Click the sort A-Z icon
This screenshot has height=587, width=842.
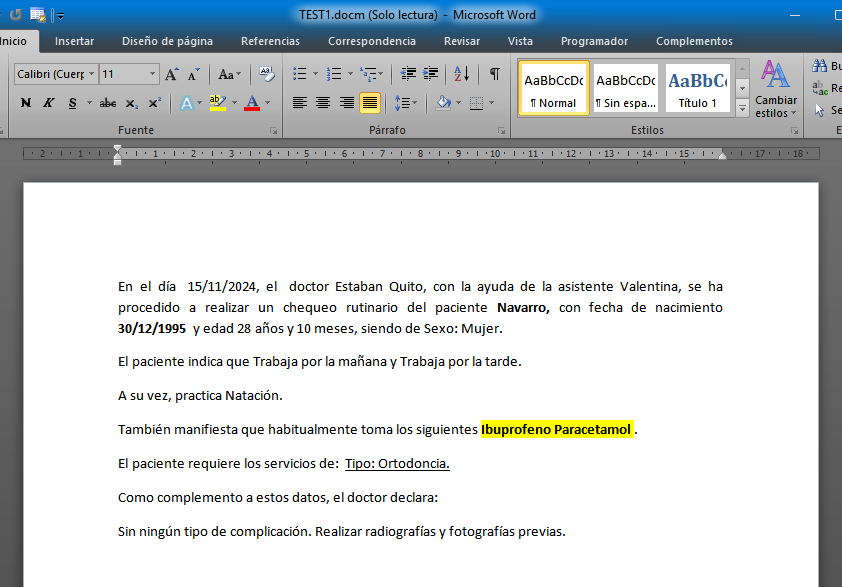(x=461, y=74)
